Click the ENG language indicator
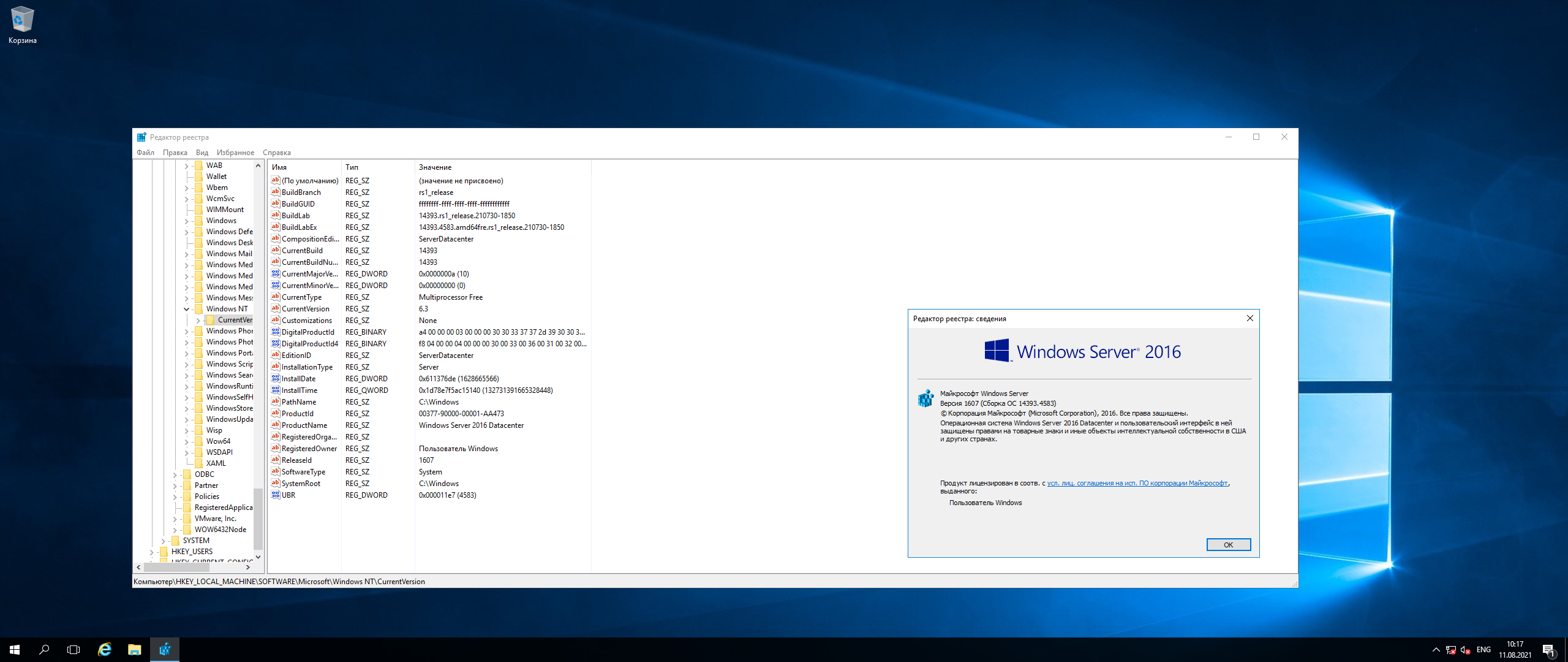 point(1483,650)
